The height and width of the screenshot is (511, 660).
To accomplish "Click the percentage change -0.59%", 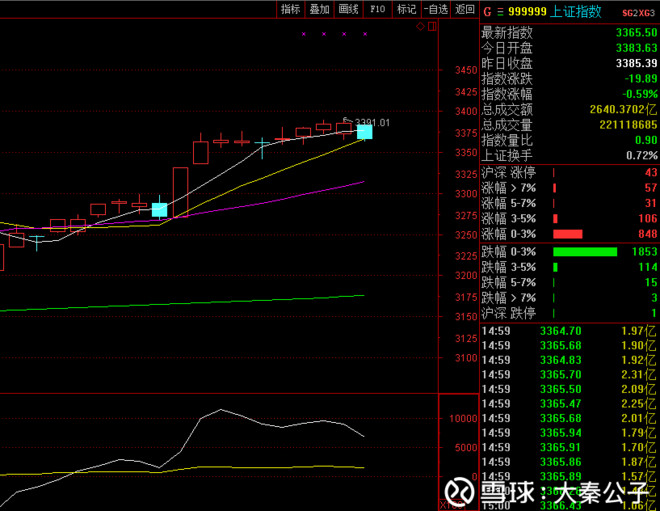I will [640, 94].
